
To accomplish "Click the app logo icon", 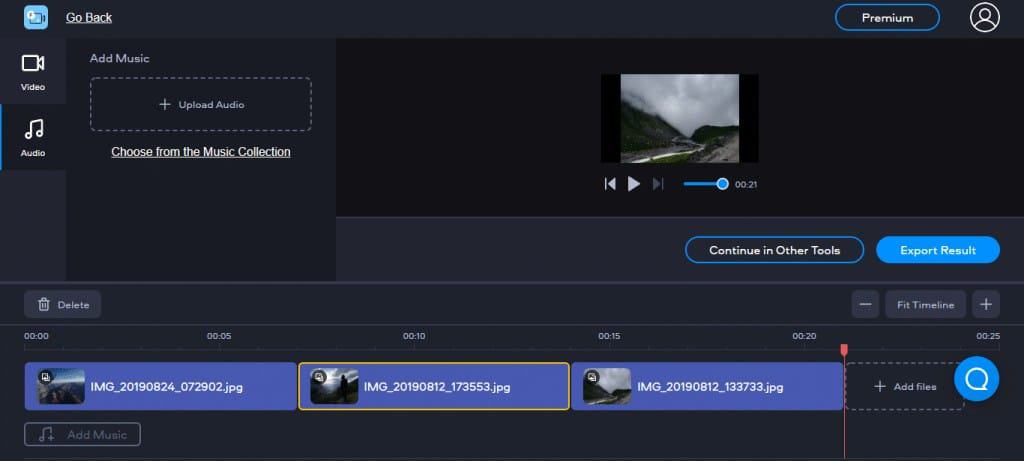I will [36, 18].
